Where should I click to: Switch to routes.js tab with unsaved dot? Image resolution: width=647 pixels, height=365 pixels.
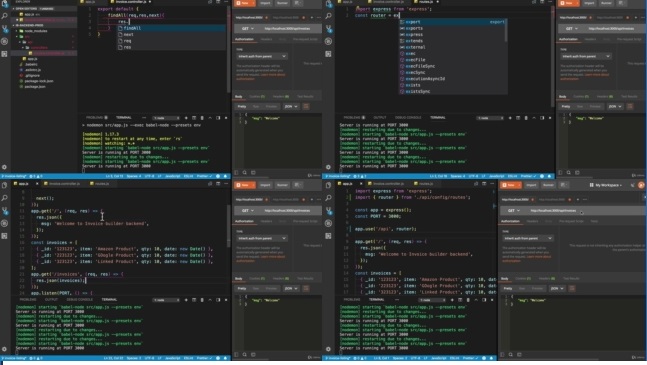[x=426, y=2]
